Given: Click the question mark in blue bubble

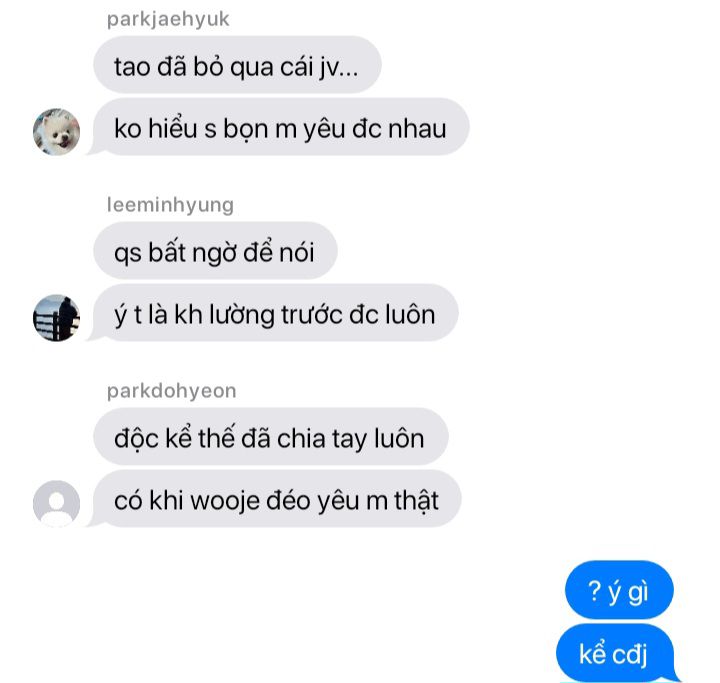Looking at the screenshot, I should (x=594, y=591).
